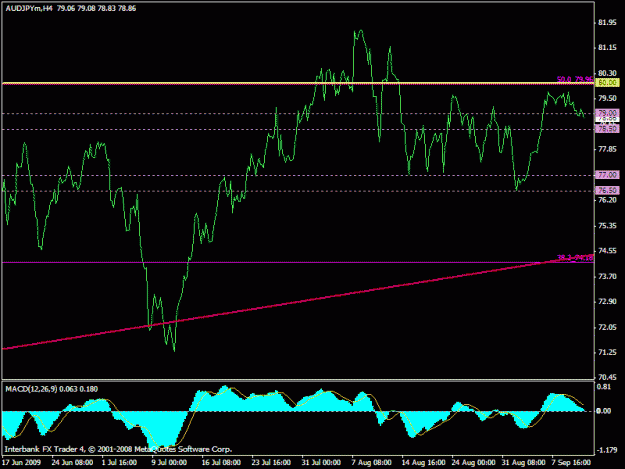Click the 0.81 MACD scale label
This screenshot has width=625, height=469.
coord(604,387)
